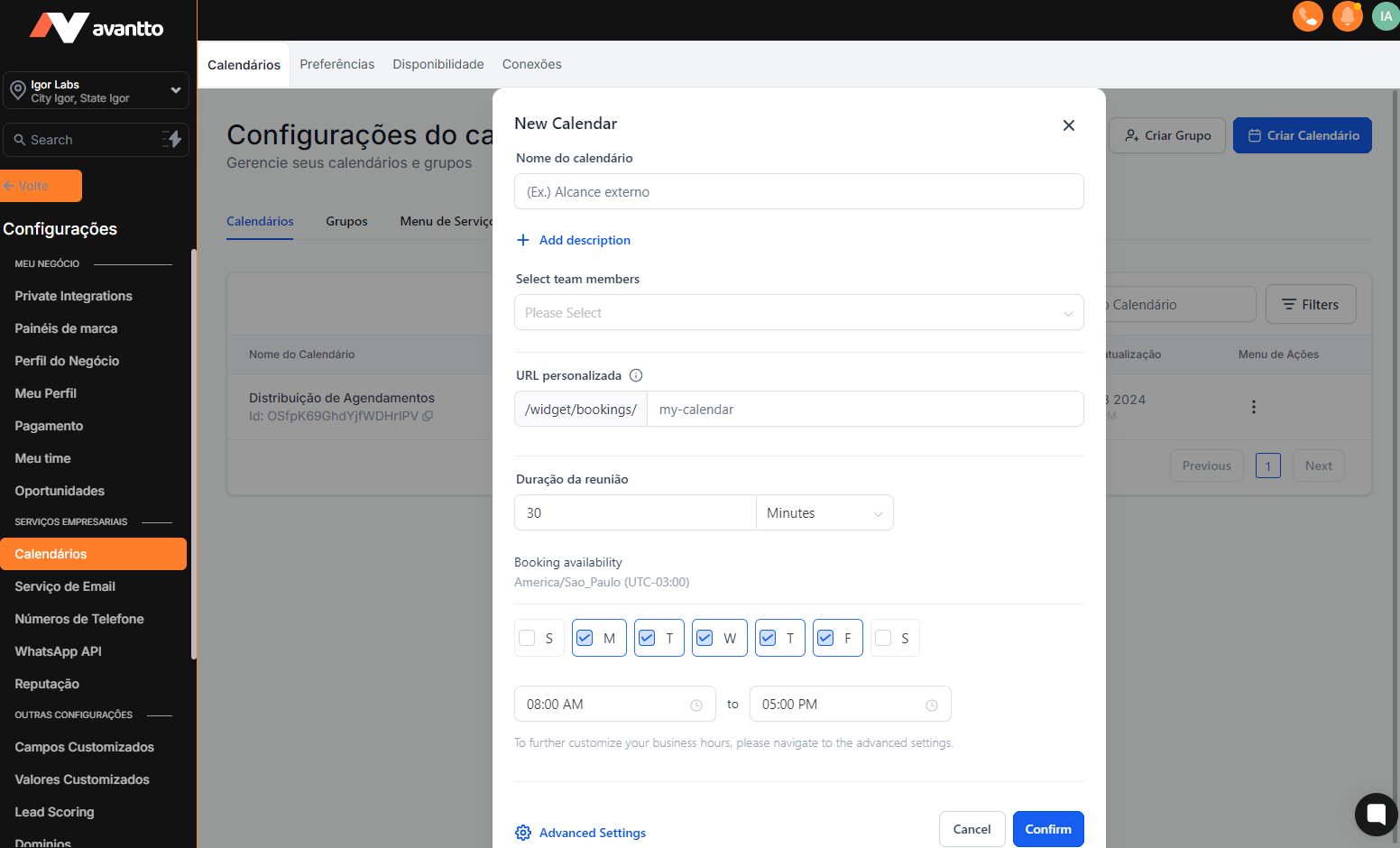Click the Add description link

[x=584, y=240]
